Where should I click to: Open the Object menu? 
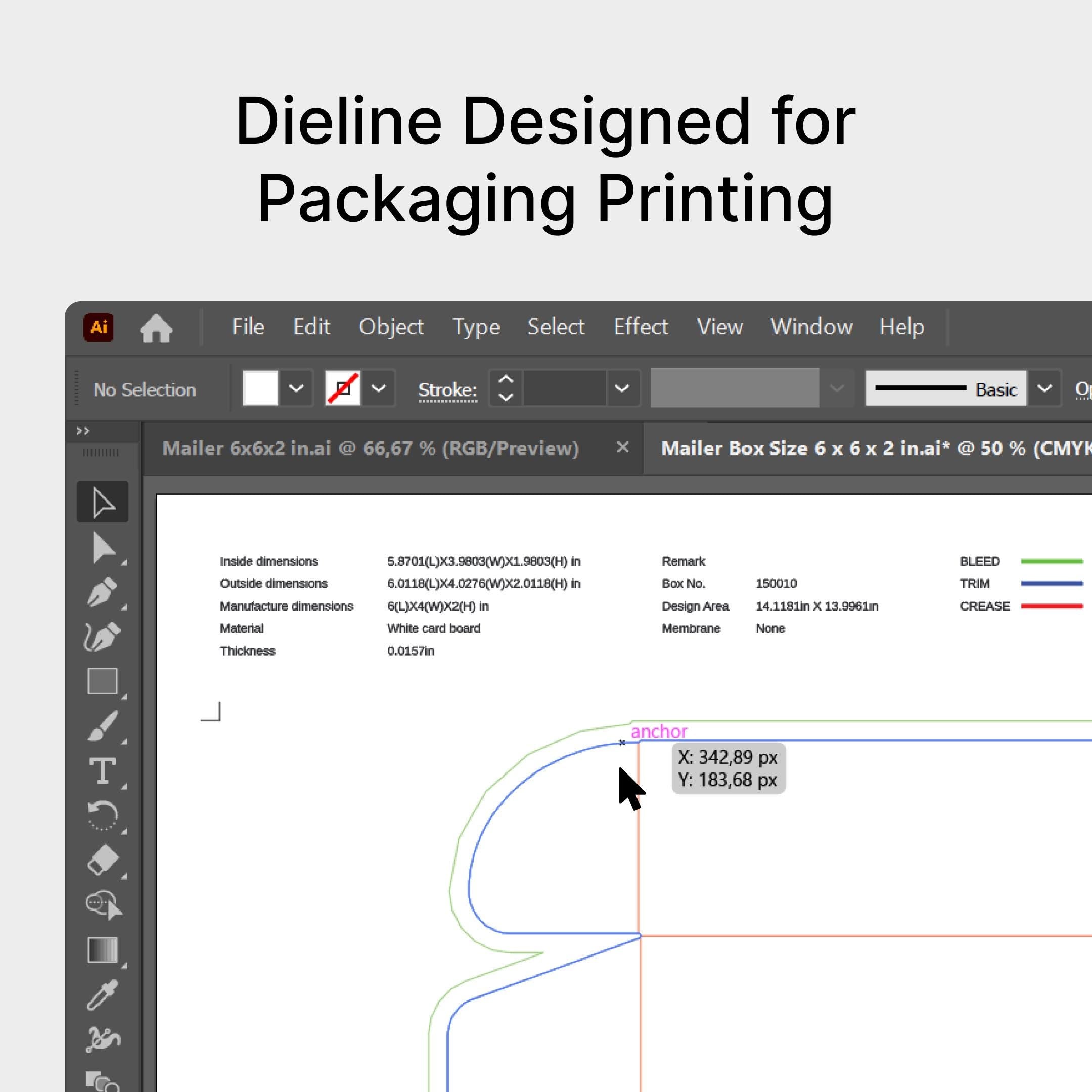point(391,327)
